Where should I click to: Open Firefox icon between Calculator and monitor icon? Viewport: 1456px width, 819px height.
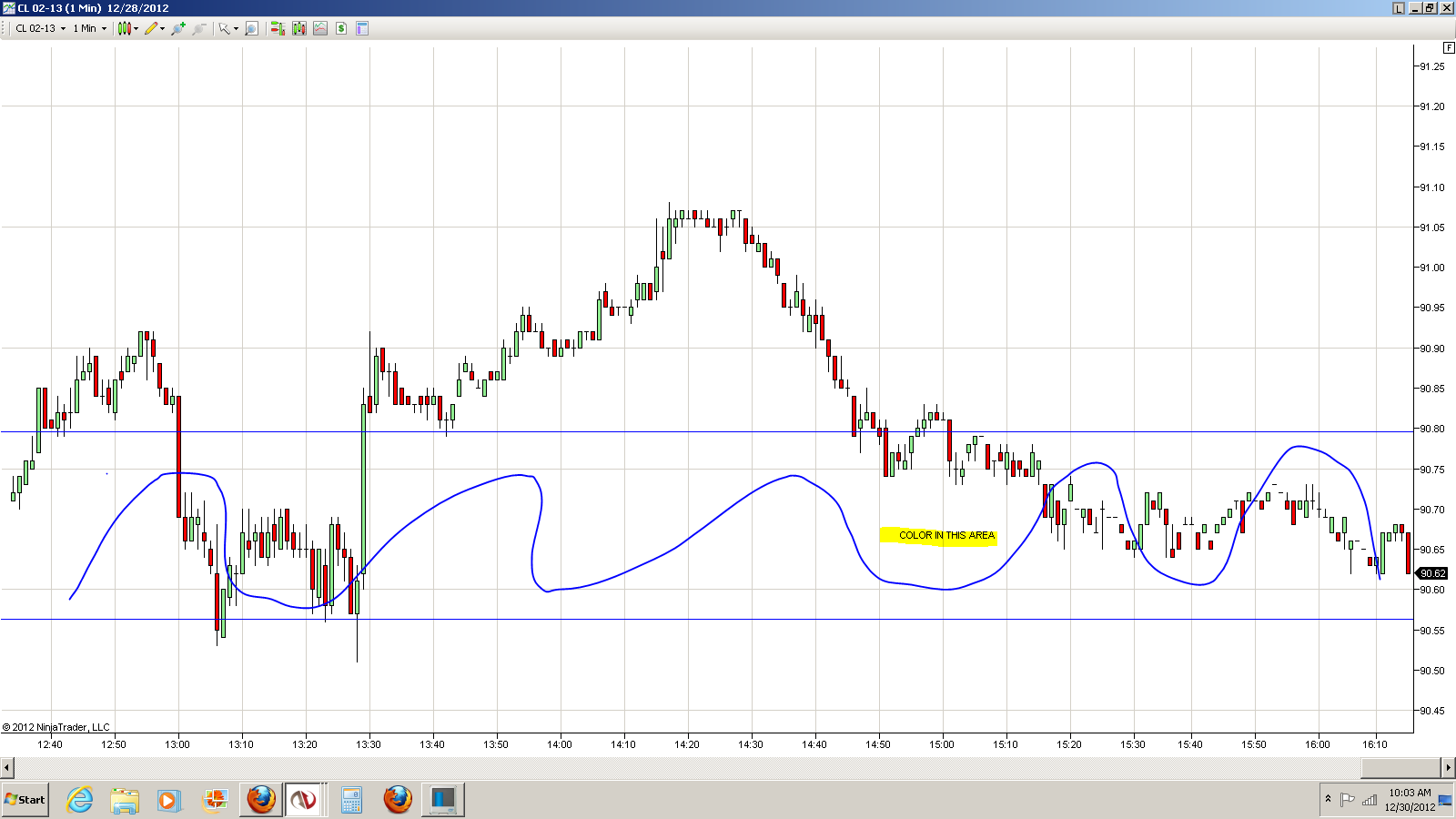click(x=398, y=800)
